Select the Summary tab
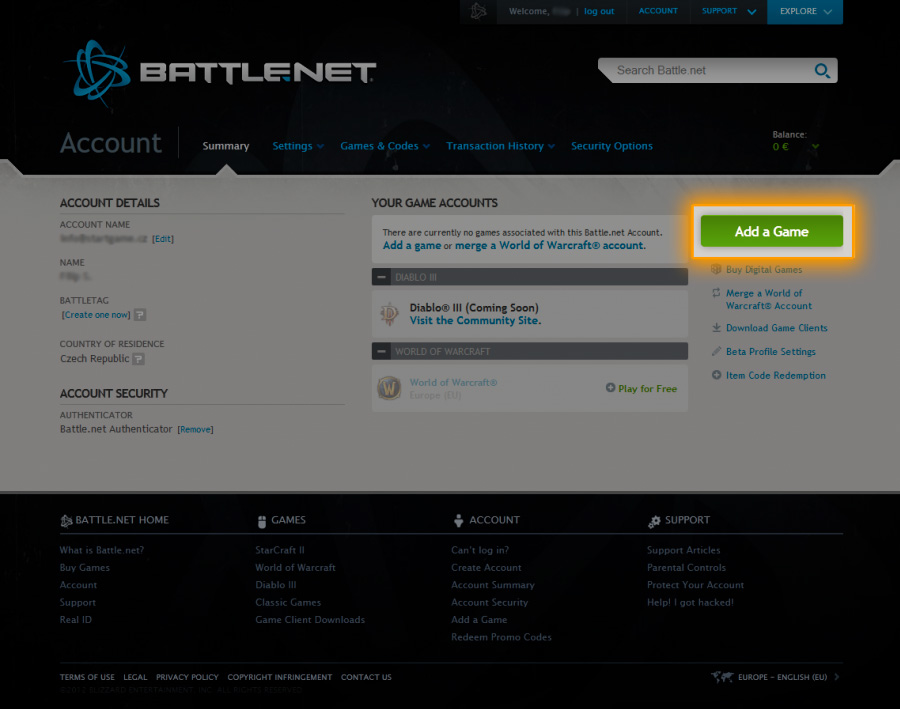This screenshot has height=709, width=900. 226,146
